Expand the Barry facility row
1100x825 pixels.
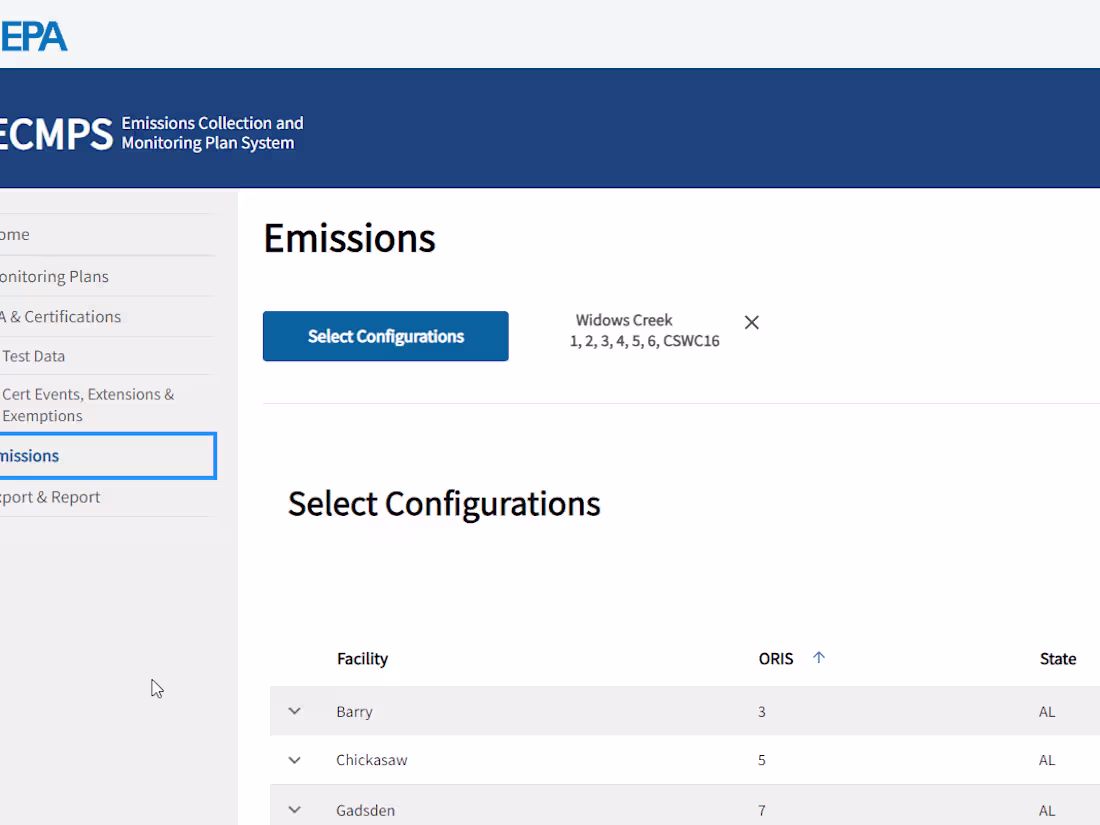(294, 711)
